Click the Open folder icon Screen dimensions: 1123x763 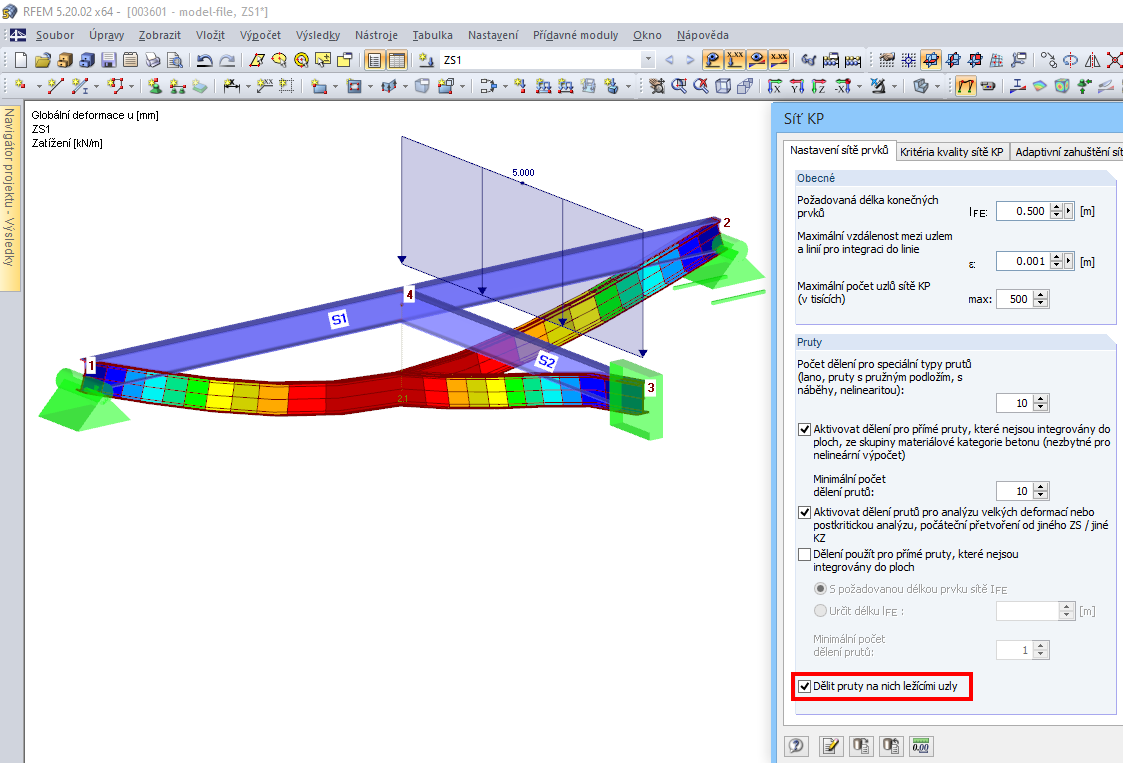43,60
